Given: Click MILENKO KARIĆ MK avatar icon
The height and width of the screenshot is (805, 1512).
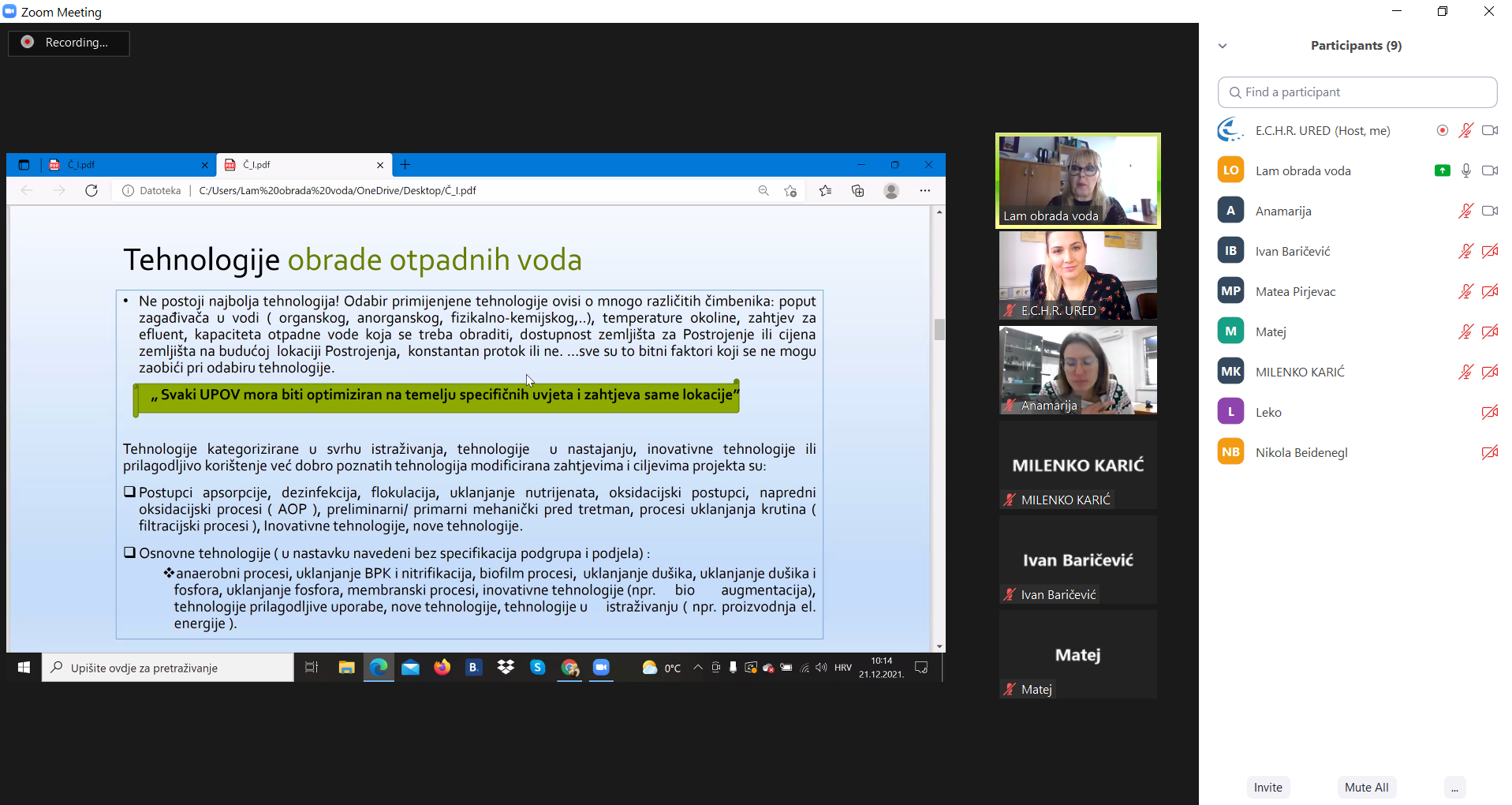Looking at the screenshot, I should pos(1230,372).
